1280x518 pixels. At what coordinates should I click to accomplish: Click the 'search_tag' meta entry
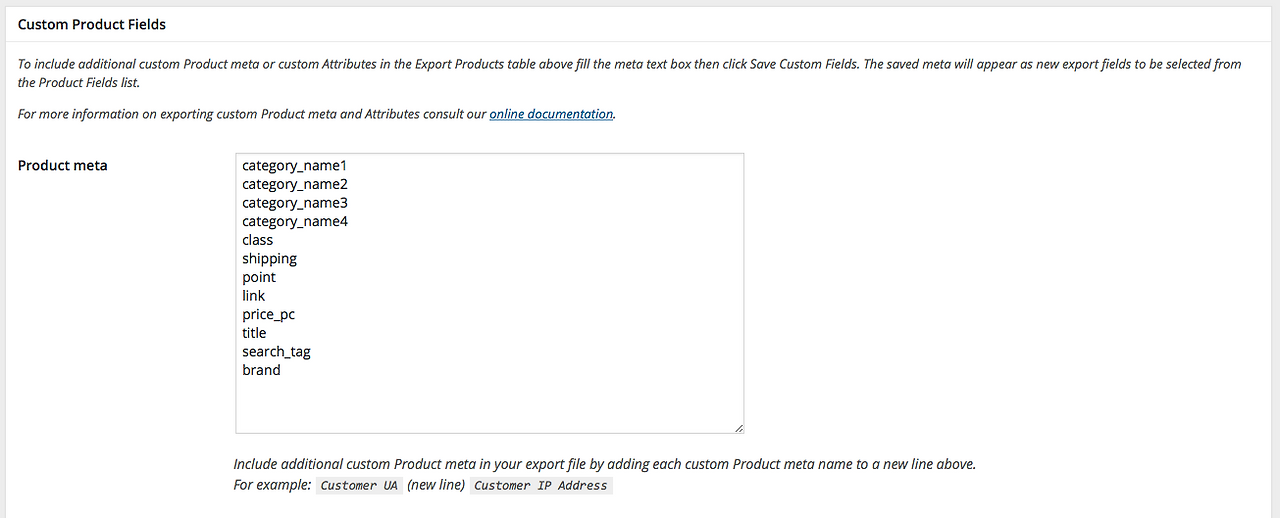pos(276,352)
